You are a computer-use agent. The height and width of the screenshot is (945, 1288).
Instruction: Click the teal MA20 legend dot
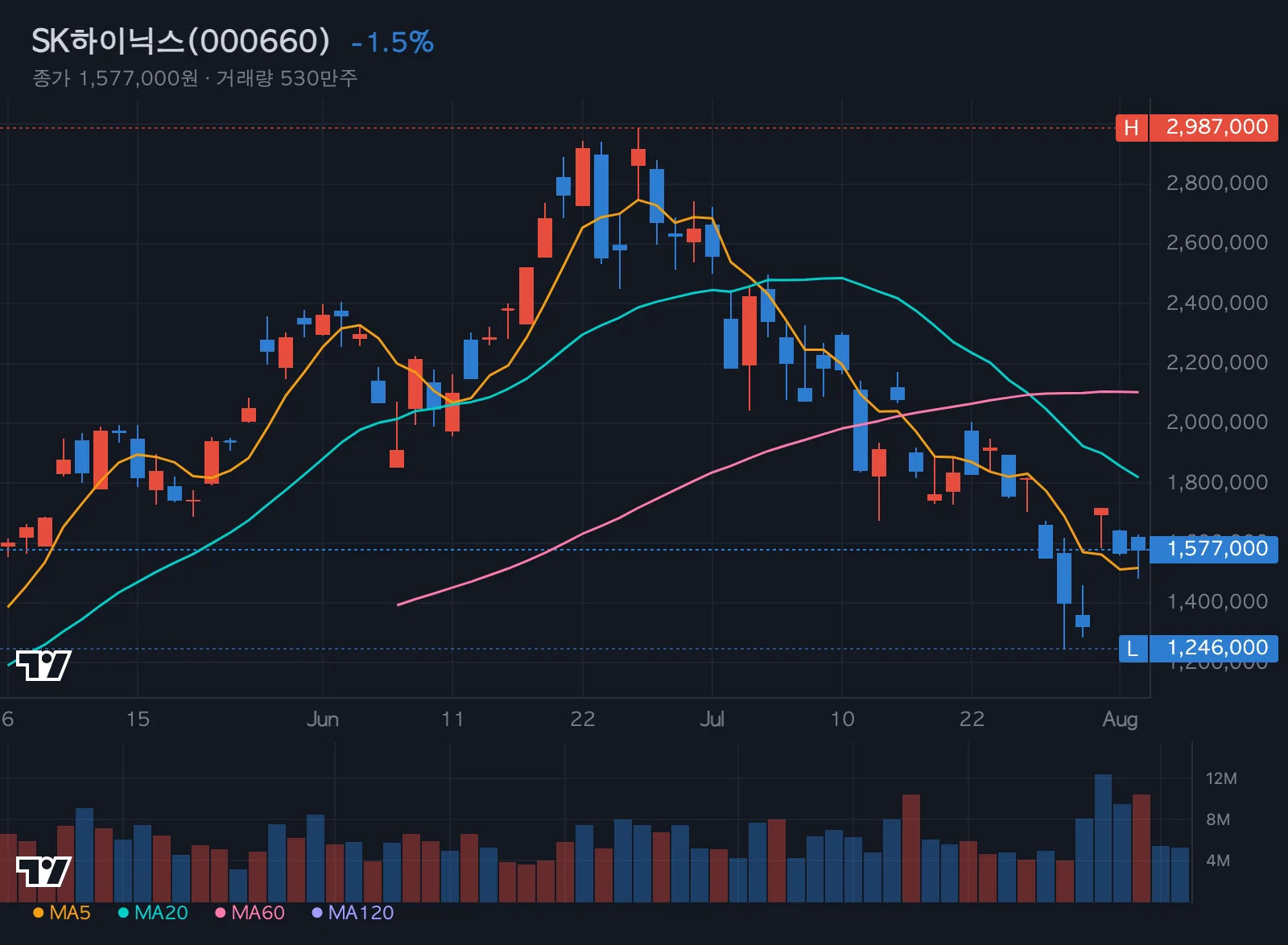123,913
